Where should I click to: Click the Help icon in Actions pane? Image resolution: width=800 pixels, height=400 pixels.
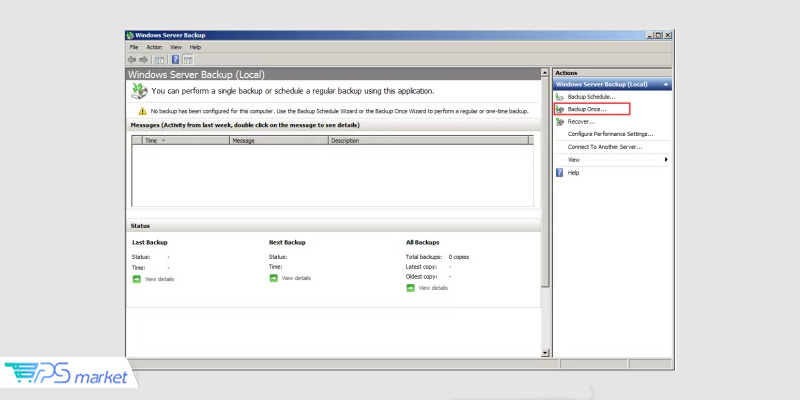point(560,172)
